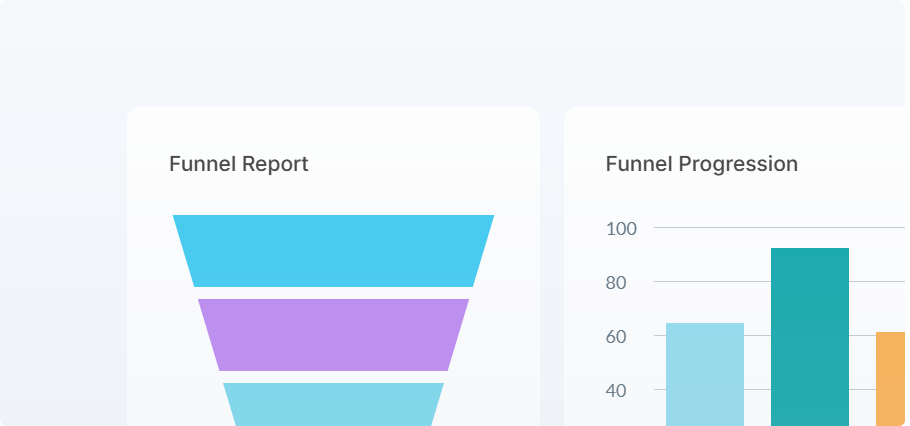Click the 80 gridline left of teal bar
The height and width of the screenshot is (426, 910).
[710, 282]
